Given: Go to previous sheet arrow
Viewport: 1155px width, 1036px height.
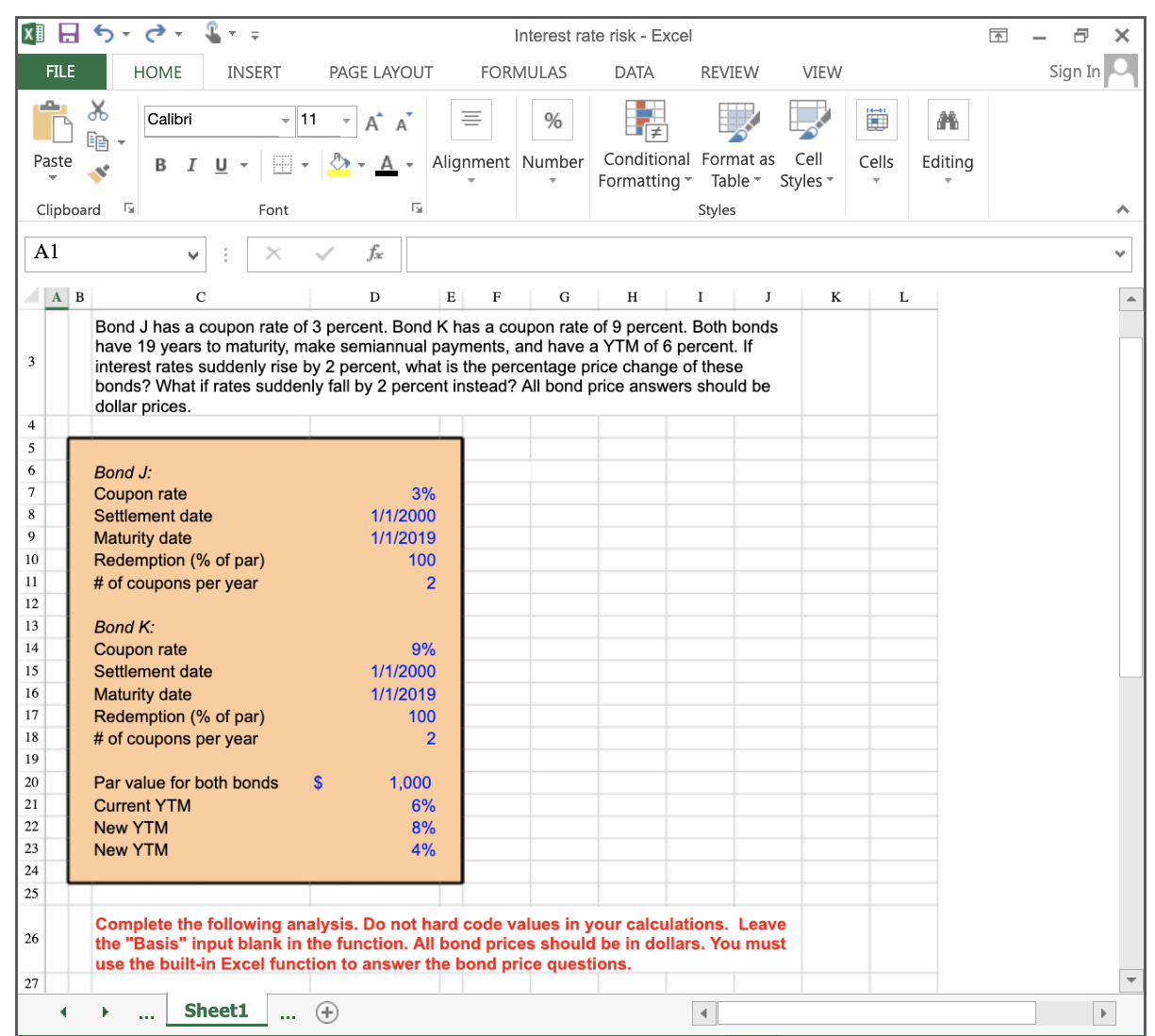Looking at the screenshot, I should click(x=63, y=1012).
